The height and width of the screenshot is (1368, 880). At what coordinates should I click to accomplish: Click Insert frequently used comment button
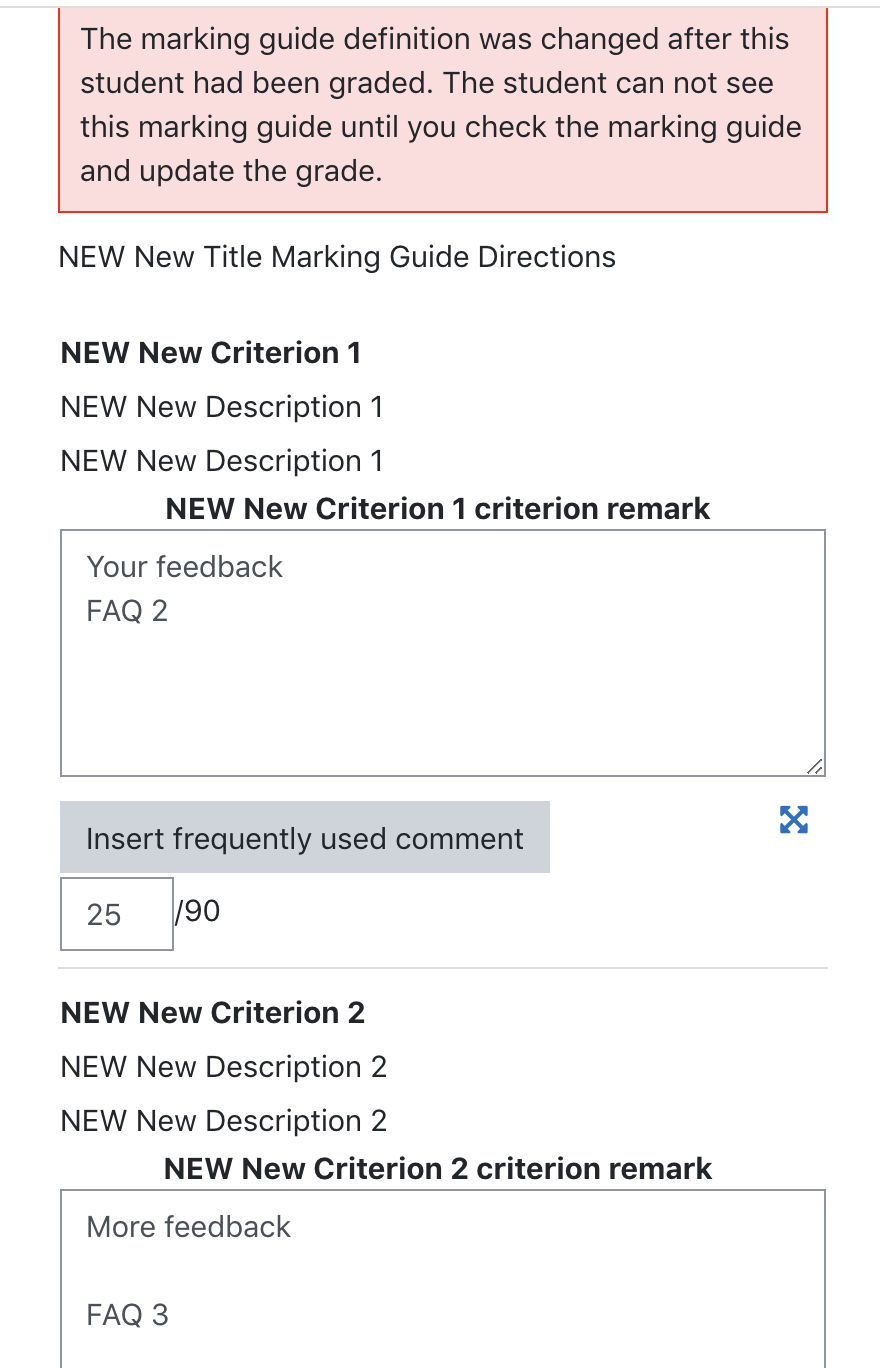[x=305, y=837]
